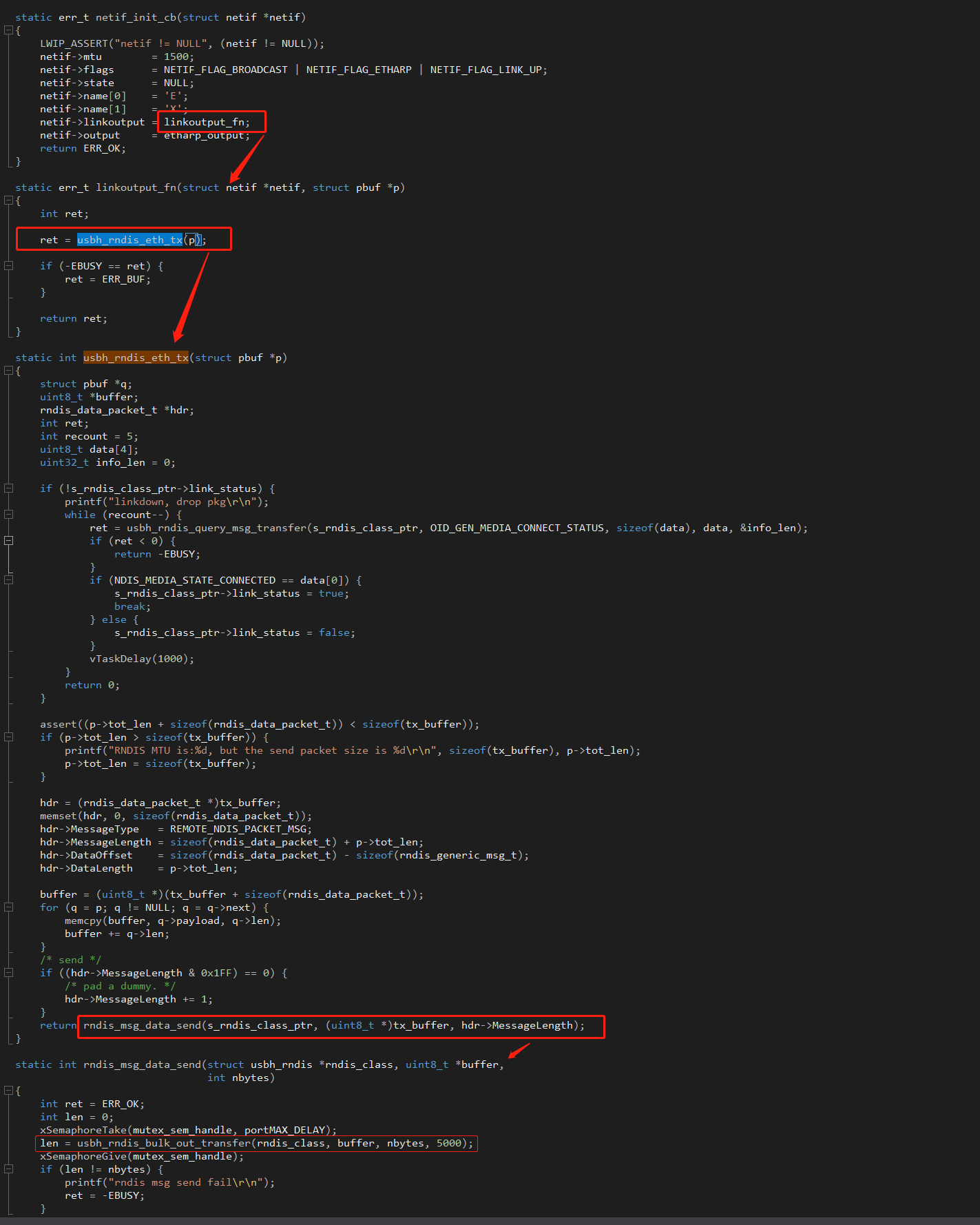The width and height of the screenshot is (980, 1225).
Task: Click OID_GEN_MEDIA_CONNECT_STATUS argument
Action: [x=517, y=528]
